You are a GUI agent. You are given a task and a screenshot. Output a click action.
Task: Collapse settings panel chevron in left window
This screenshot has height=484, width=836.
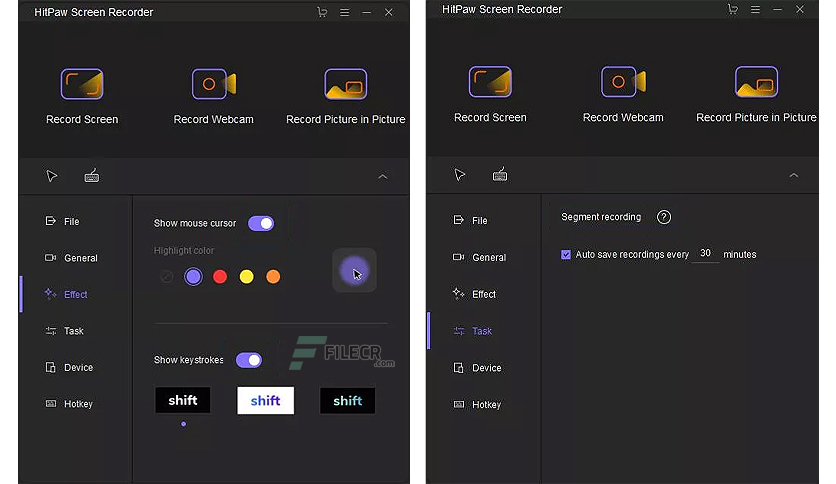pyautogui.click(x=383, y=176)
